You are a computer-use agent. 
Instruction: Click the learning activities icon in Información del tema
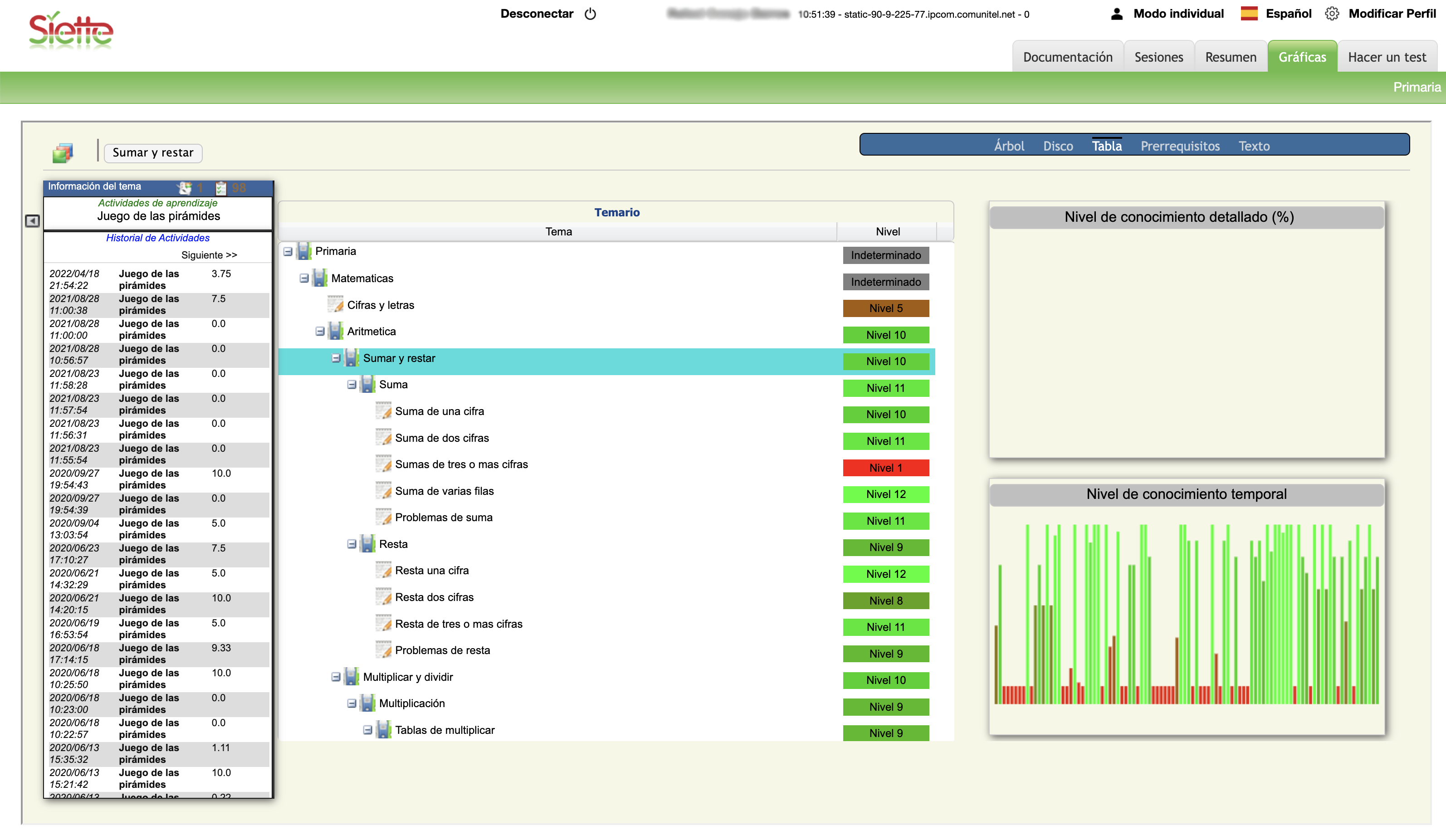point(185,188)
